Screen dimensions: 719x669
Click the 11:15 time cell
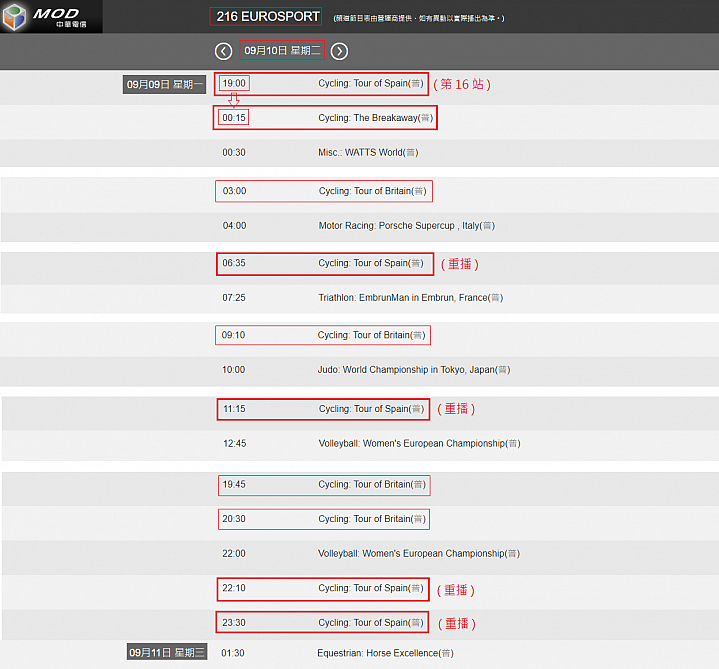pyautogui.click(x=234, y=409)
